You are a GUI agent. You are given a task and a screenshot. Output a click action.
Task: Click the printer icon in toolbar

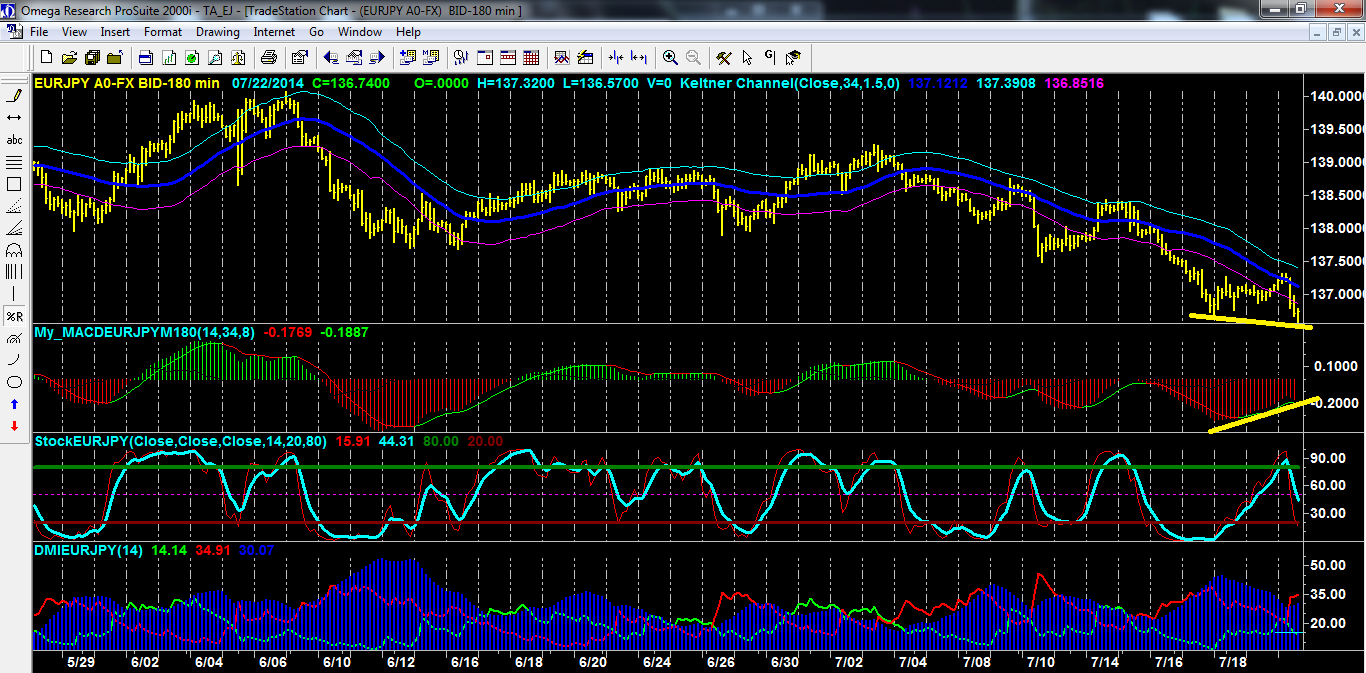(x=269, y=57)
